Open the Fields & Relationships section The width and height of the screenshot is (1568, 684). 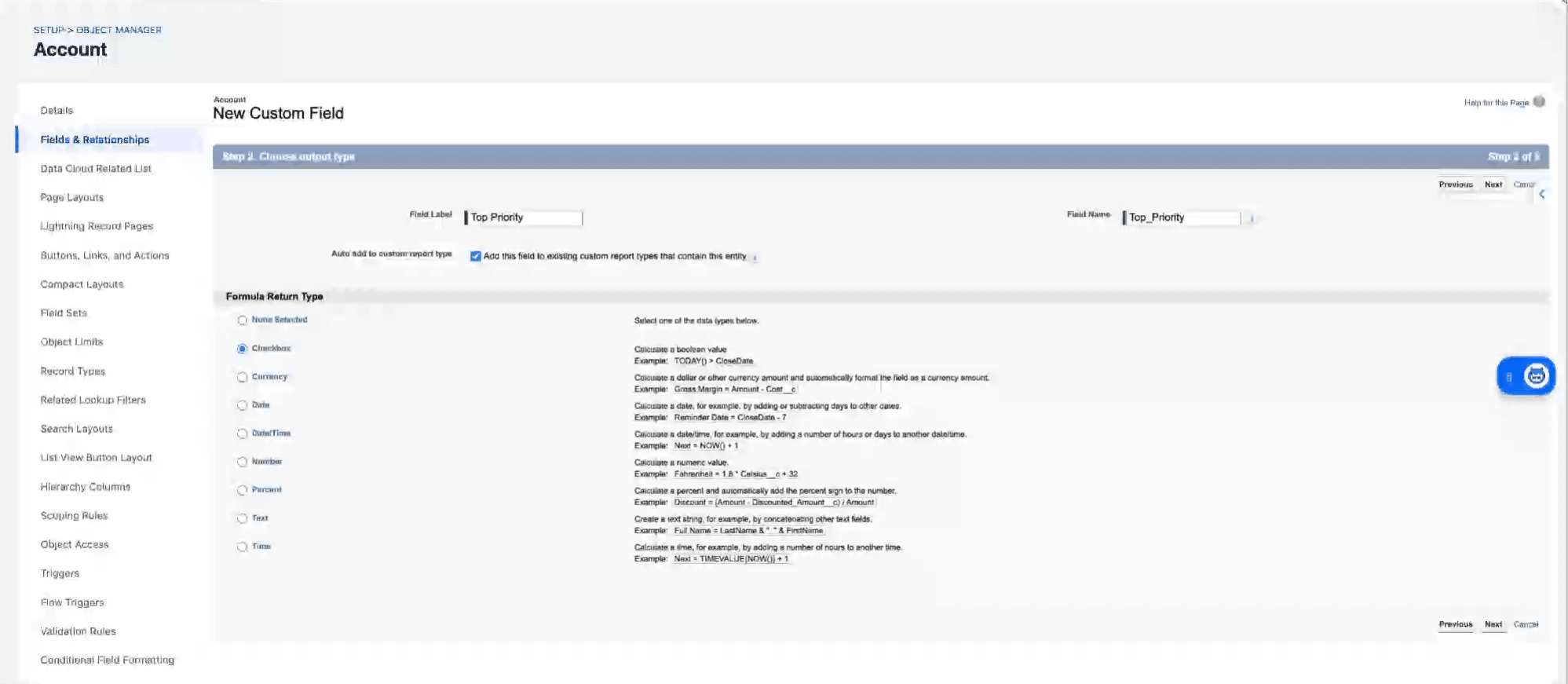click(x=94, y=140)
